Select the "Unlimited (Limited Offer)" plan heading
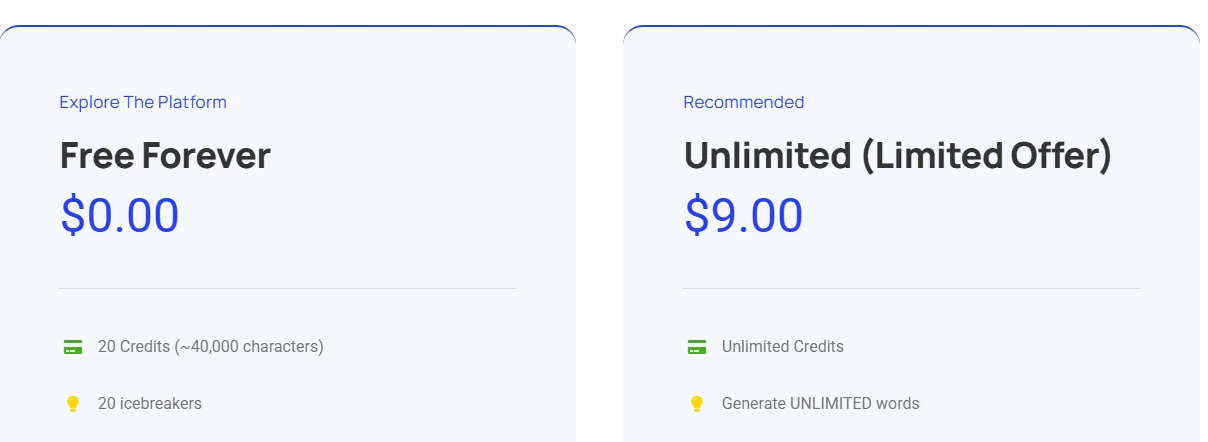Image resolution: width=1208 pixels, height=442 pixels. pos(897,156)
